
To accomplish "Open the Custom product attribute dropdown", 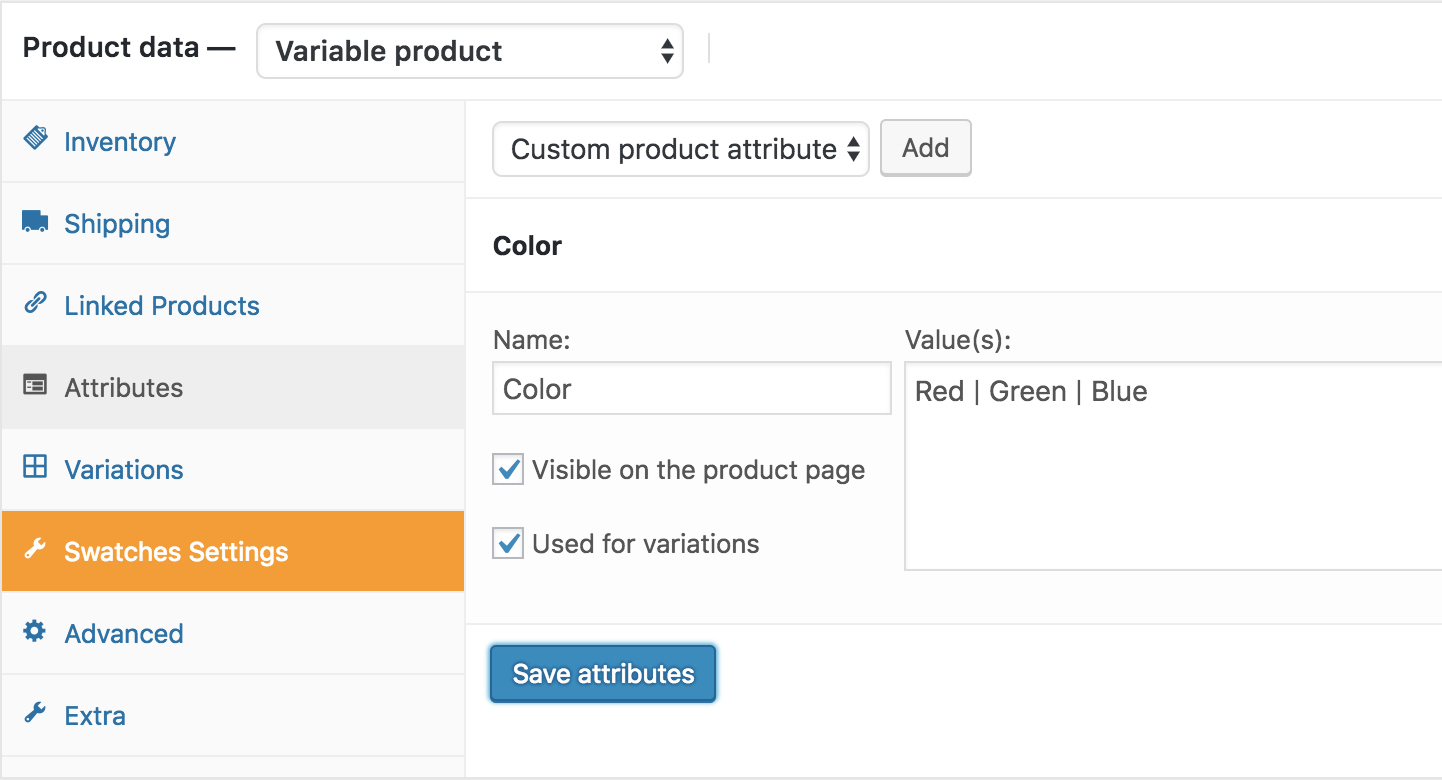I will tap(680, 148).
